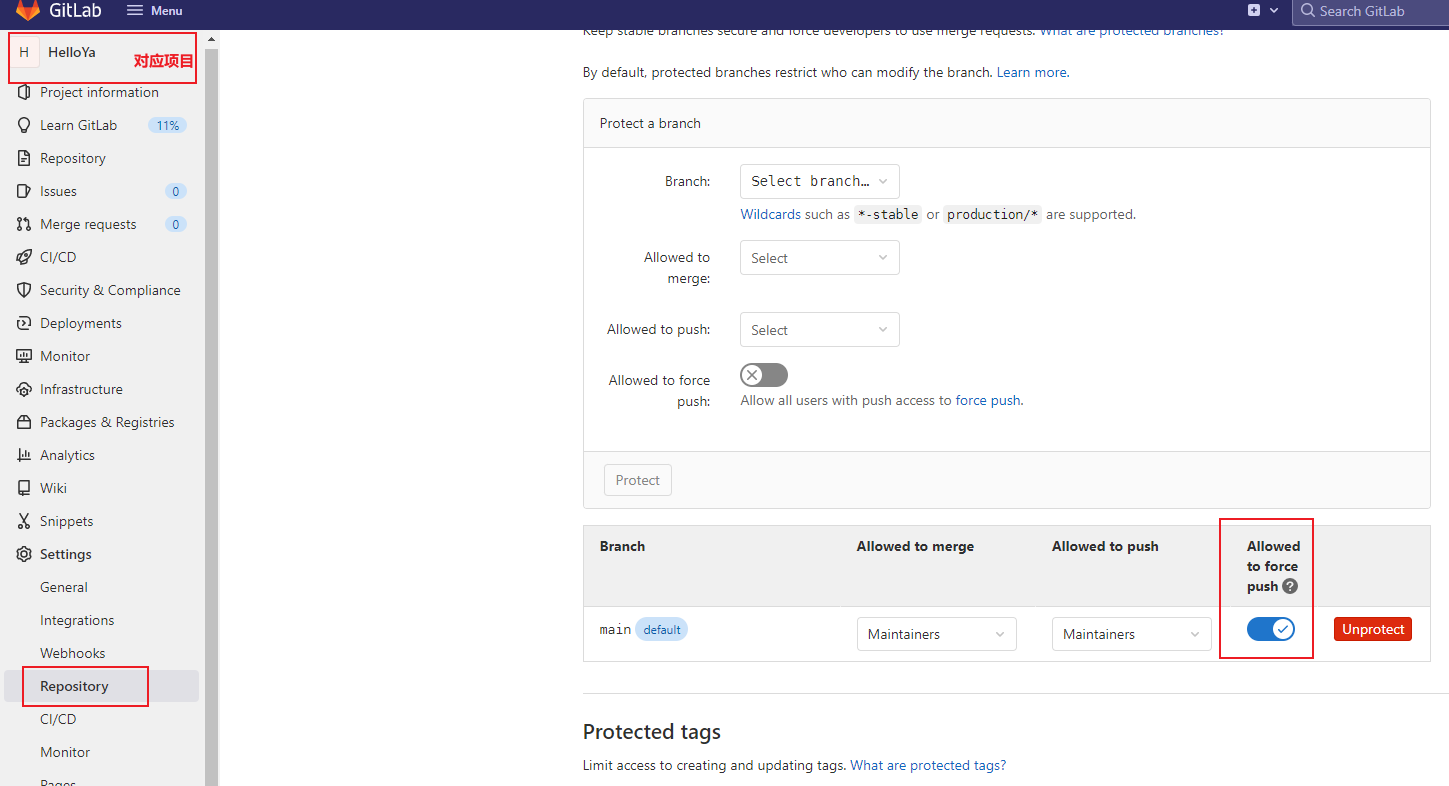
Task: Click the Issues count badge 0
Action: tap(176, 191)
